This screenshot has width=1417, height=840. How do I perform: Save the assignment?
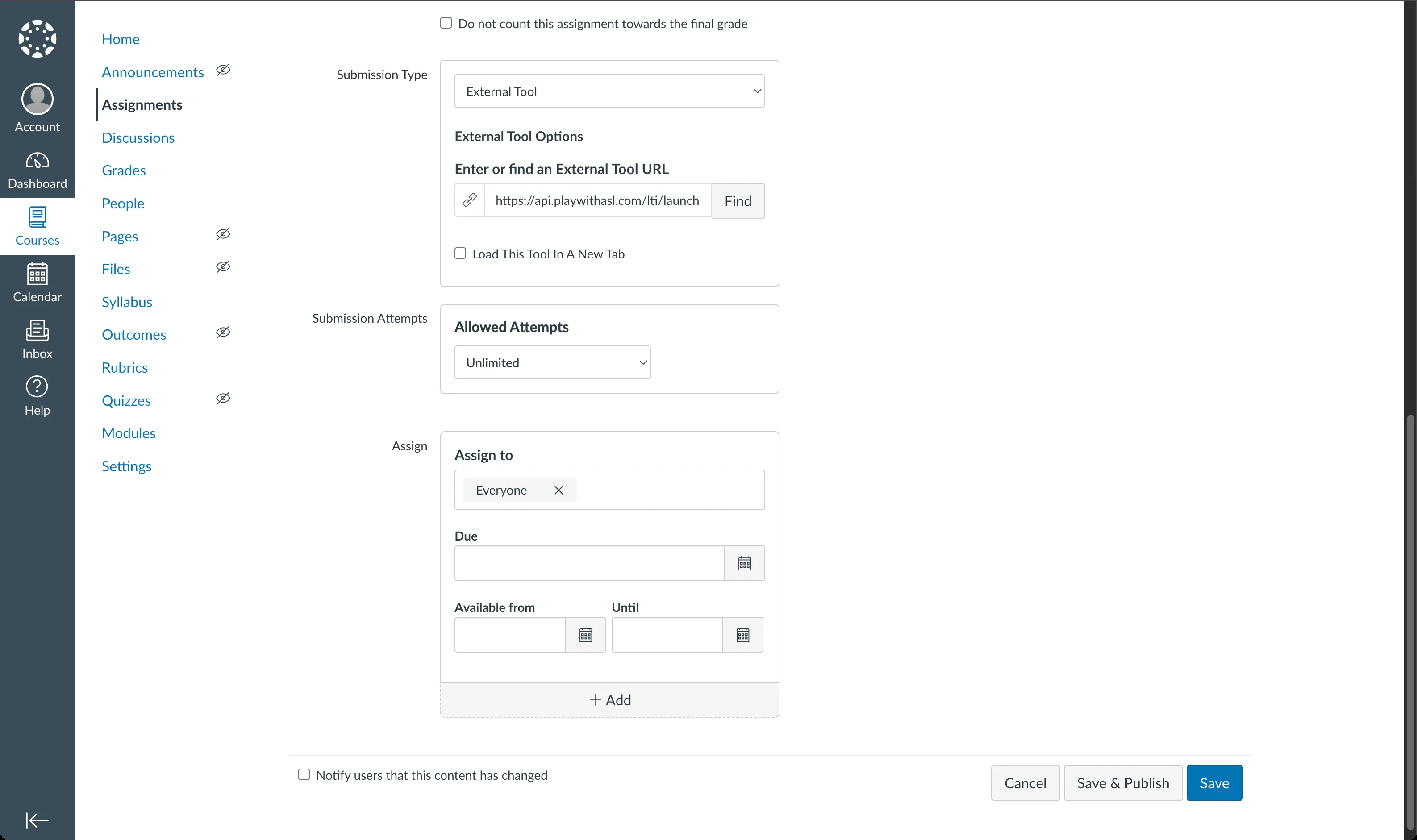tap(1214, 783)
